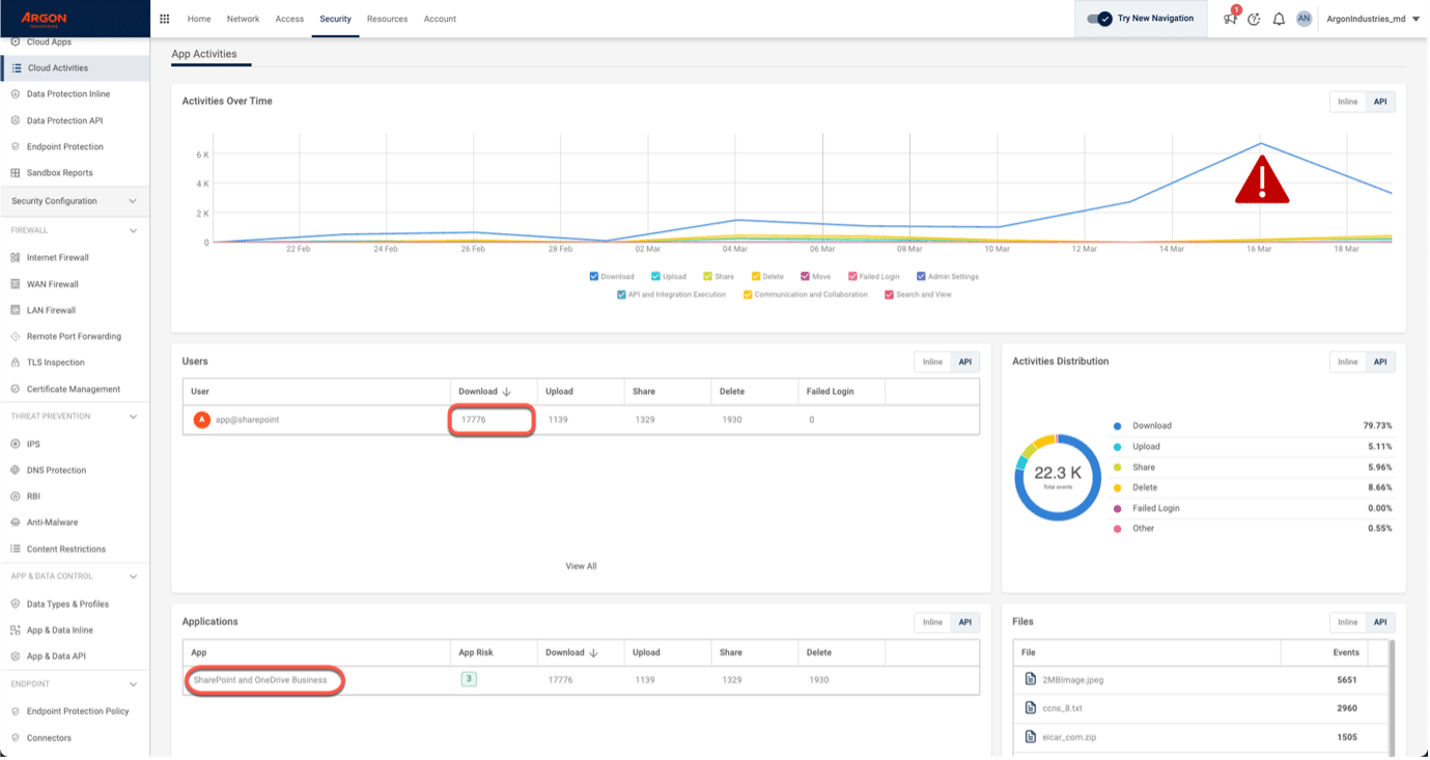Open Certificate Management
The width and height of the screenshot is (1430, 760).
[75, 389]
